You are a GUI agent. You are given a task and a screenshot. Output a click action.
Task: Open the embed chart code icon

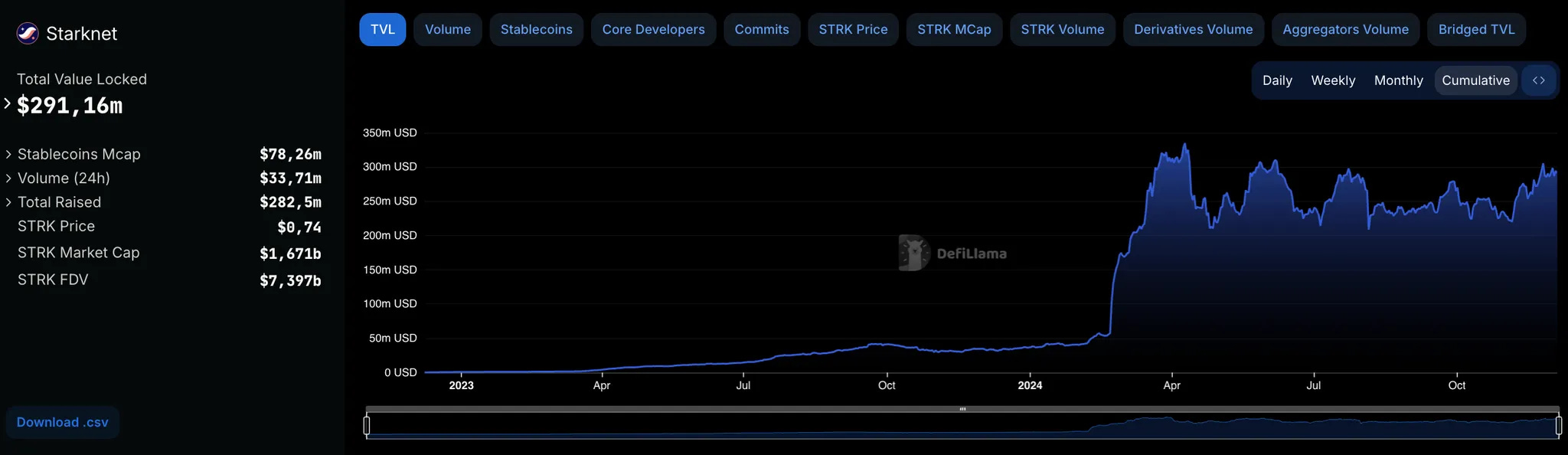pos(1539,80)
